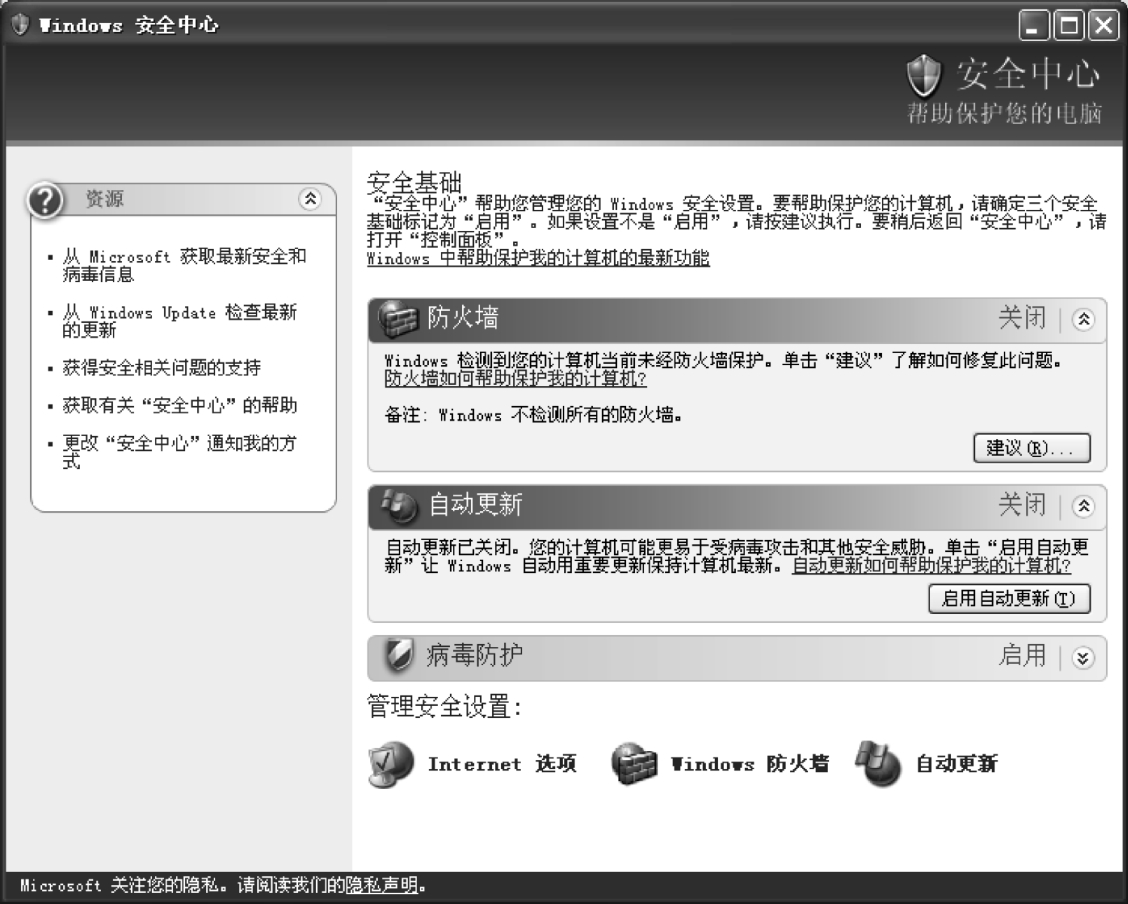Maximize the Windows 安全中心 window

click(x=1069, y=26)
